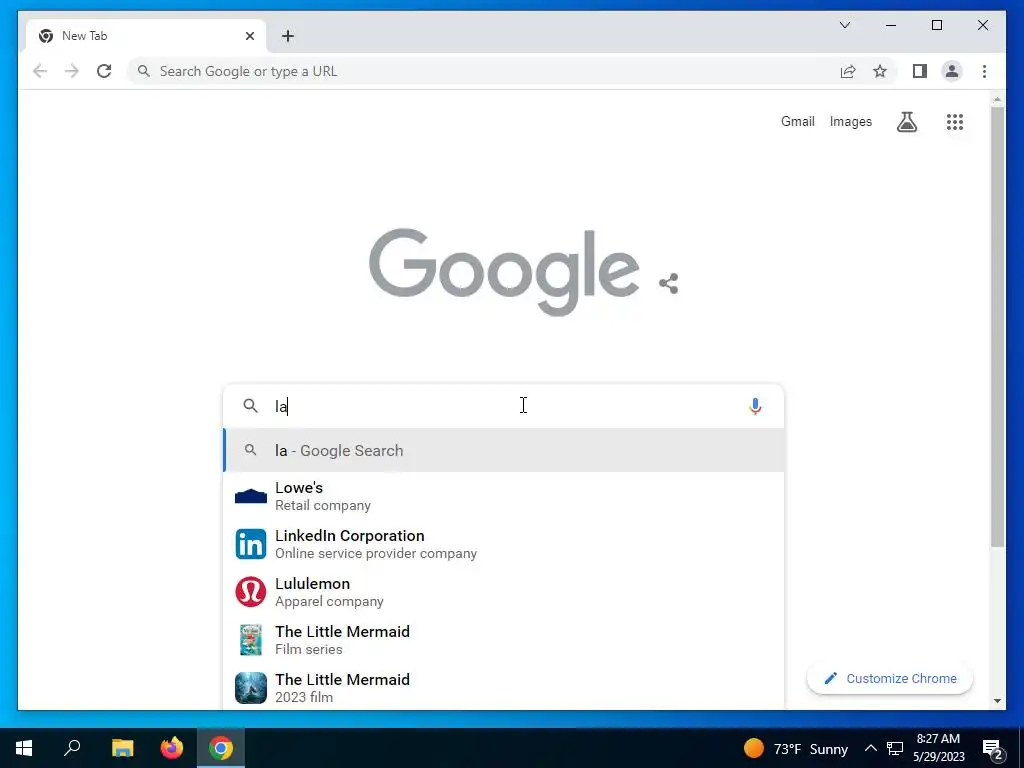Click the page vertical scrollbar
The height and width of the screenshot is (768, 1024).
tap(997, 327)
